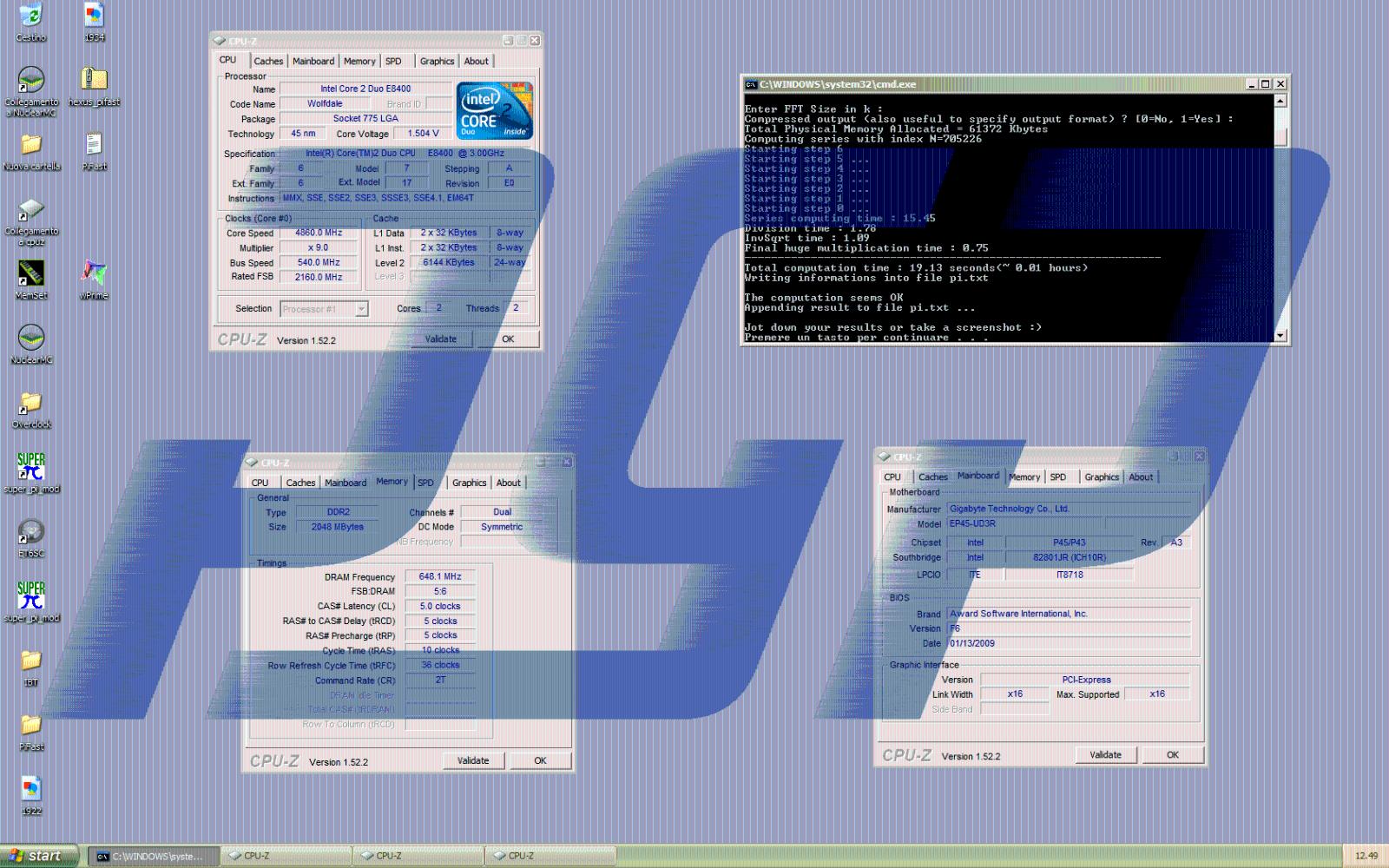Activate the second CPU-Z taskbar button
This screenshot has width=1389, height=868.
pos(419,856)
